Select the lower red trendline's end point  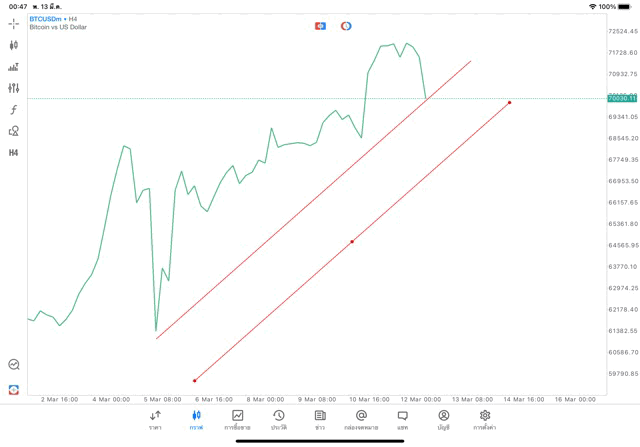[510, 102]
